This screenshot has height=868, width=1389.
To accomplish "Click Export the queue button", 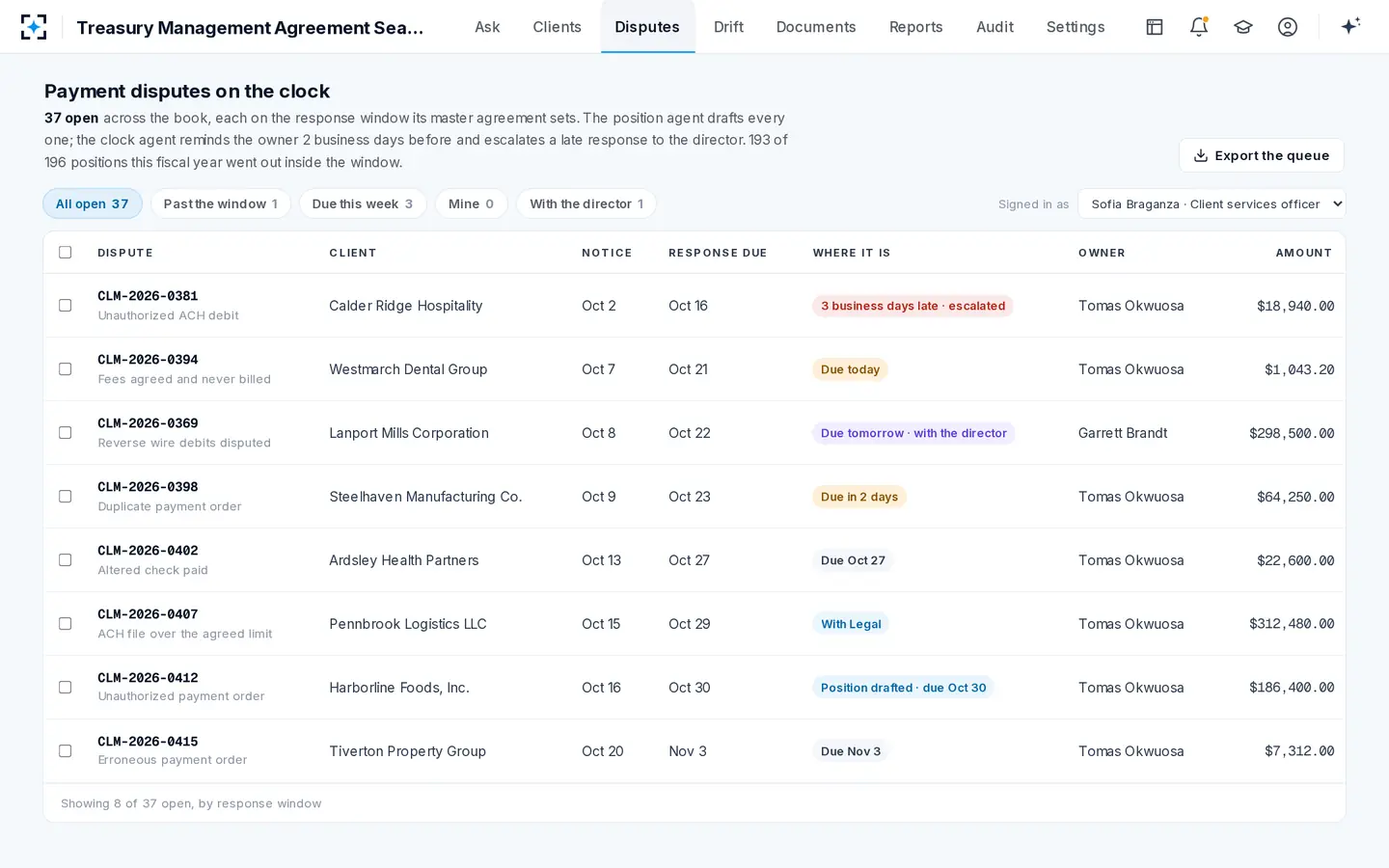I will [x=1262, y=155].
